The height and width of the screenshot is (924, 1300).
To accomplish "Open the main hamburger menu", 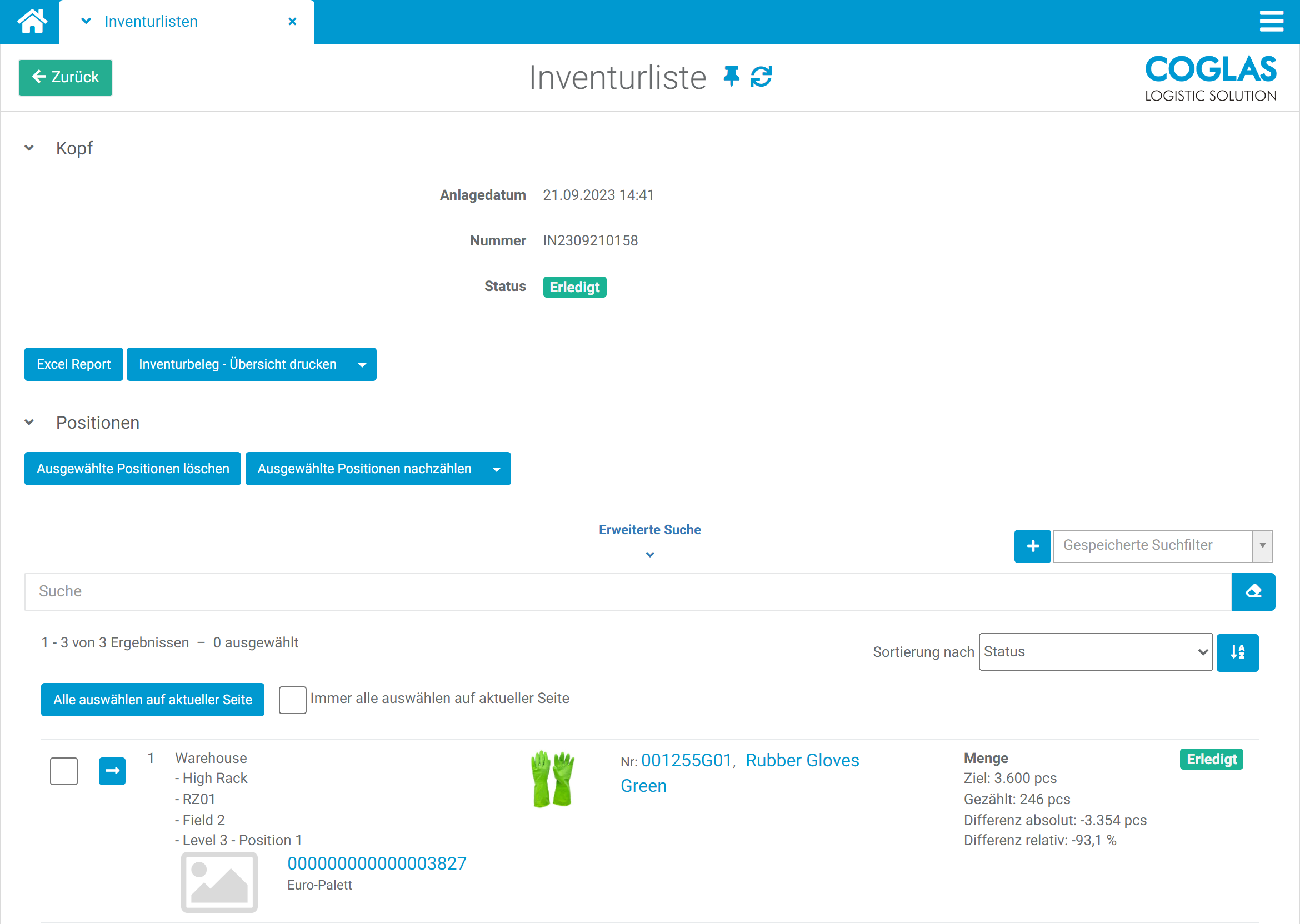I will click(x=1272, y=21).
